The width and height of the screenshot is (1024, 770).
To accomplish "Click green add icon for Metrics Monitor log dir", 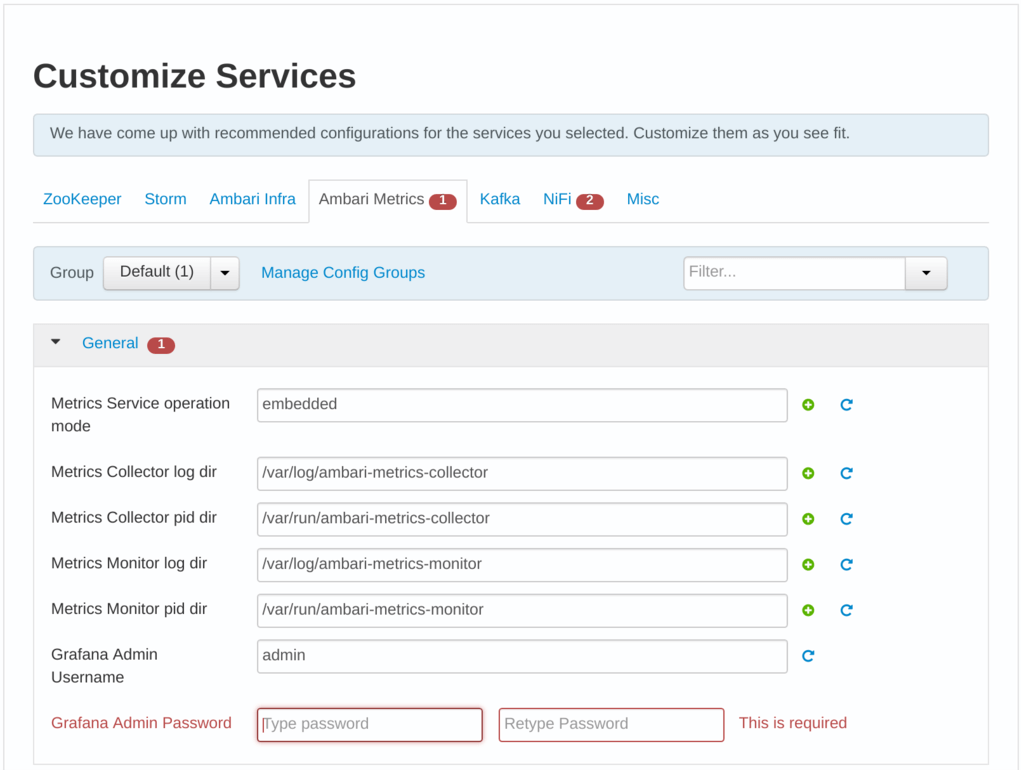I will click(808, 565).
